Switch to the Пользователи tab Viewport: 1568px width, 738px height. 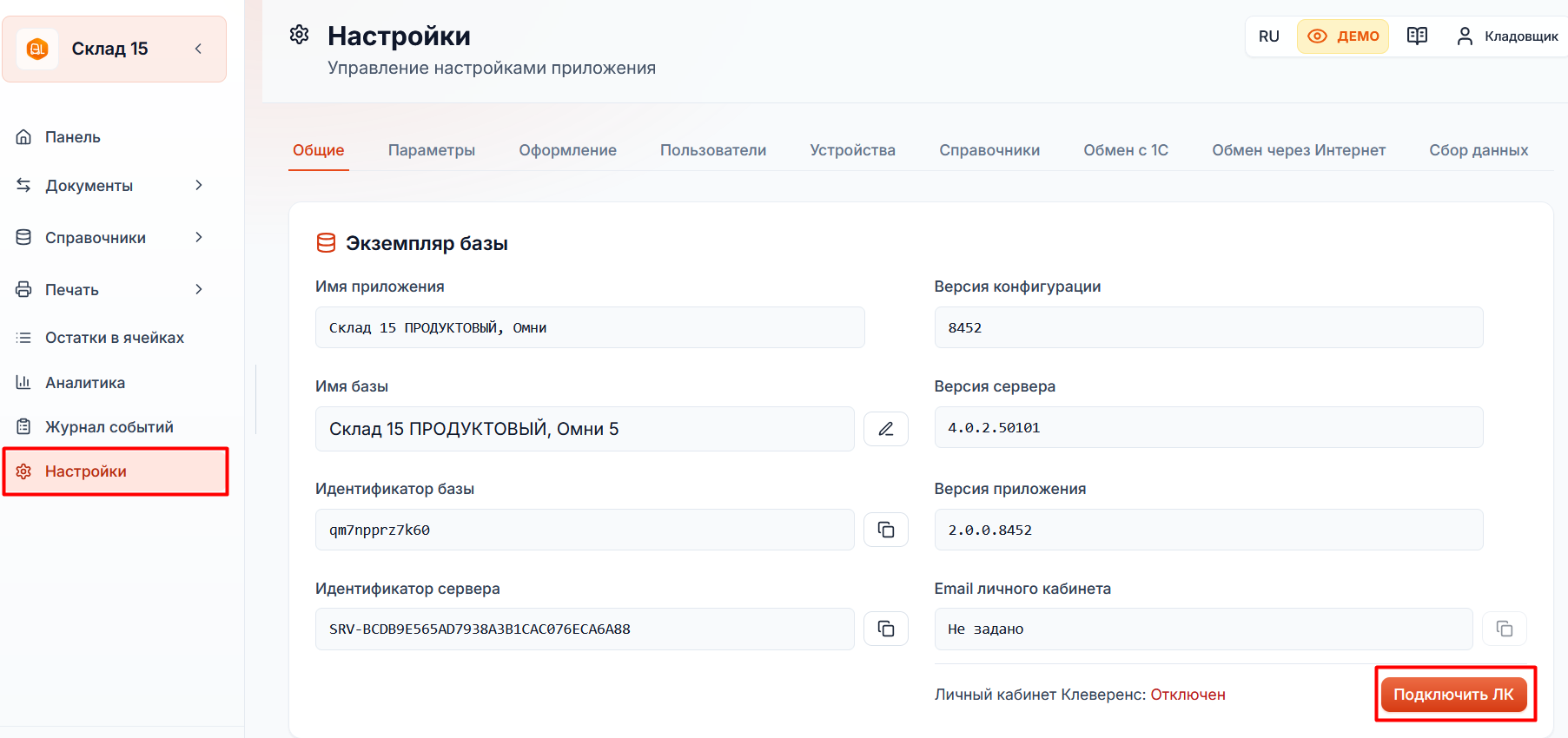[x=713, y=150]
